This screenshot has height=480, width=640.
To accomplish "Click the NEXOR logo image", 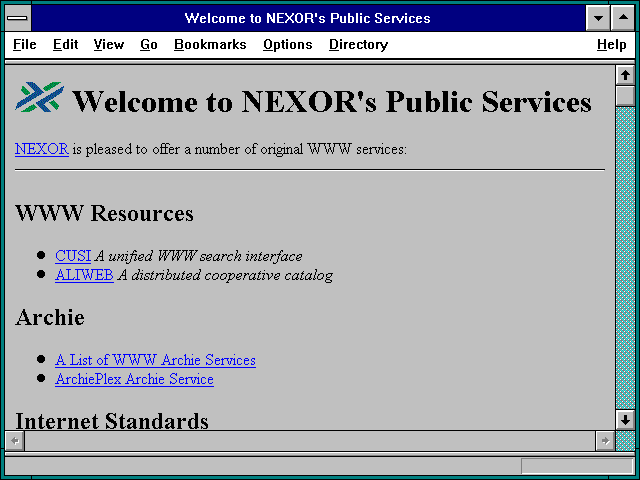I will (x=40, y=97).
